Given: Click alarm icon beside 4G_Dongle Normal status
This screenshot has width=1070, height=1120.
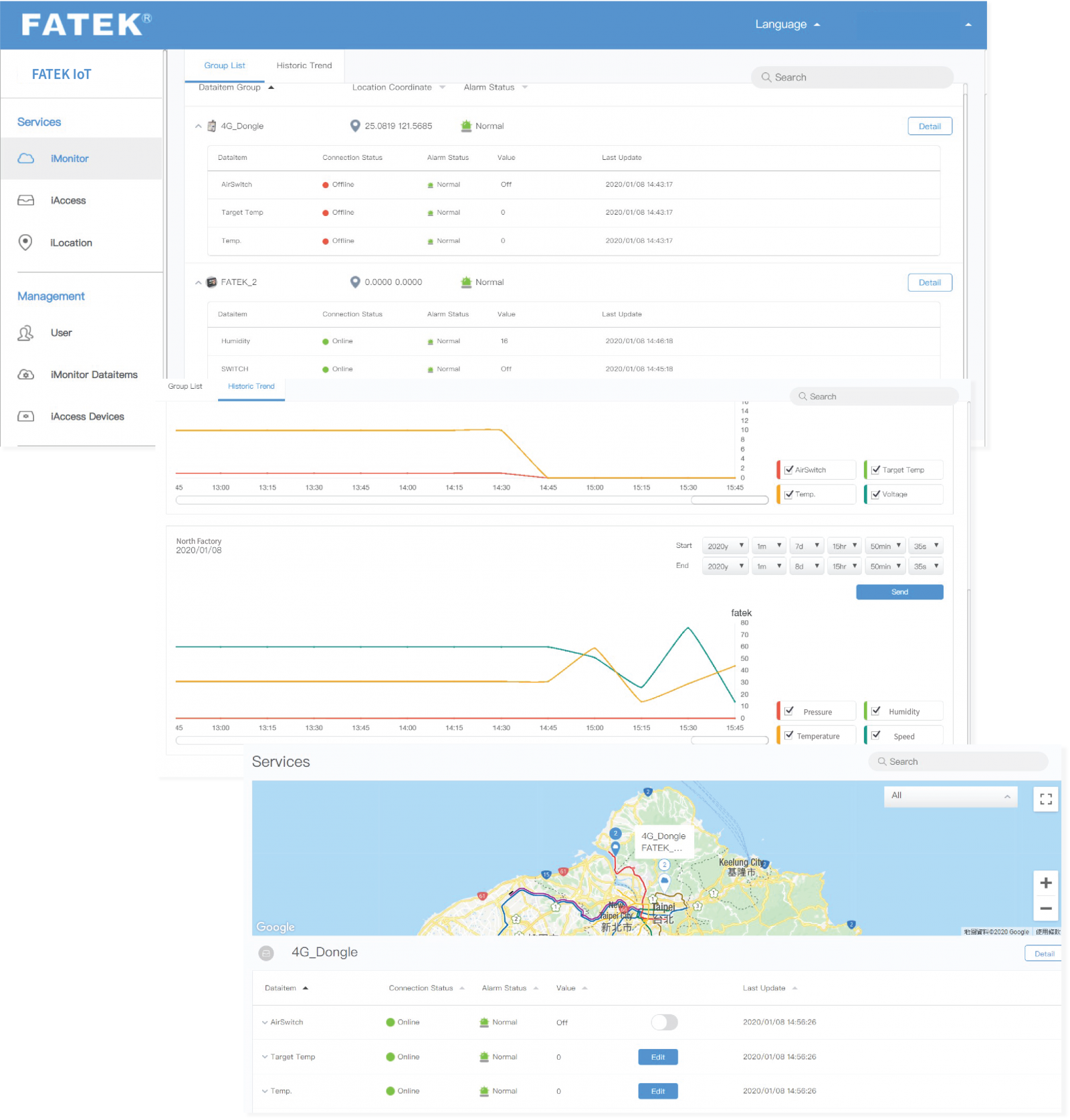Looking at the screenshot, I should 466,126.
